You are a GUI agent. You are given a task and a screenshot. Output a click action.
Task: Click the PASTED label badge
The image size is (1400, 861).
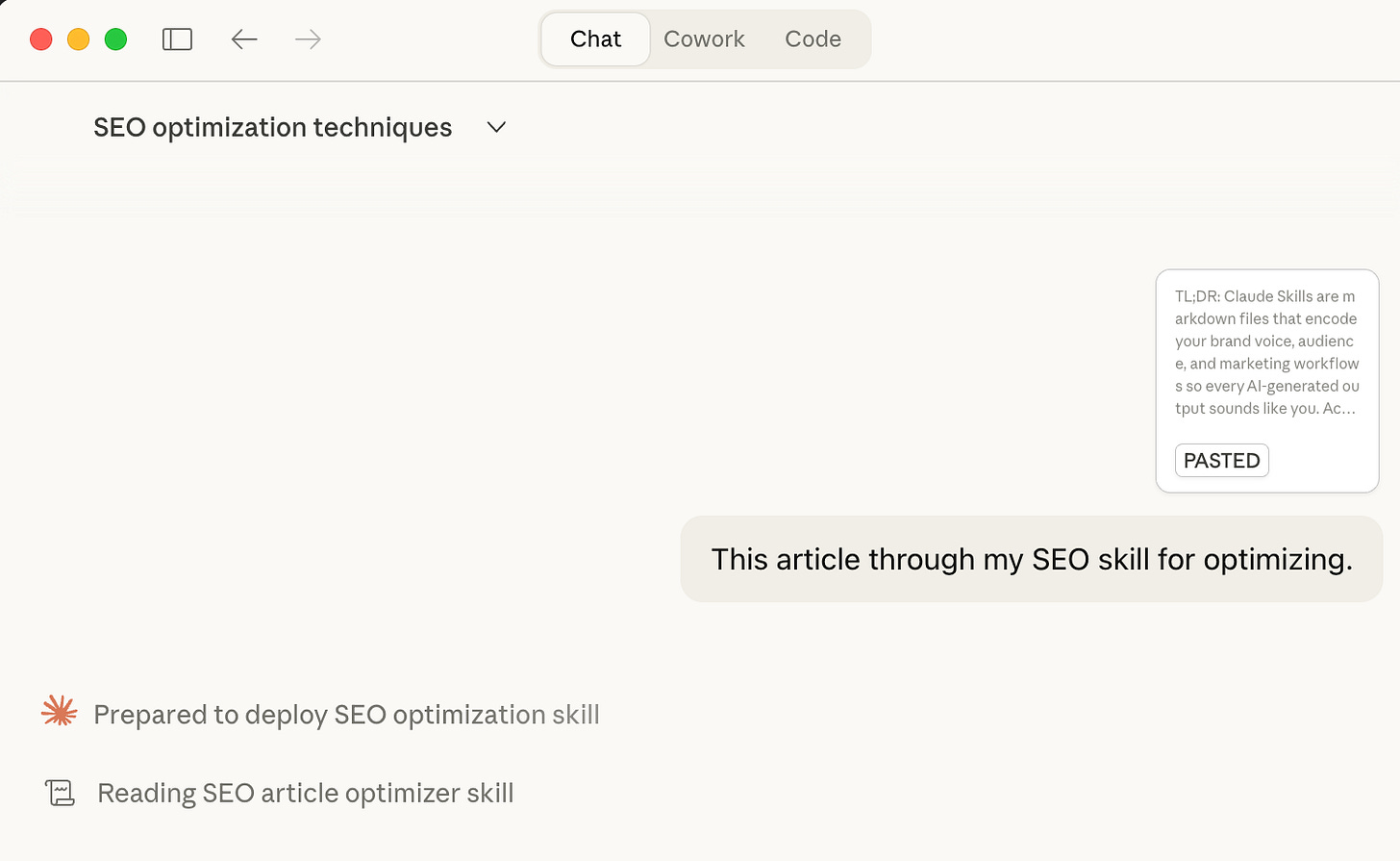click(x=1221, y=461)
